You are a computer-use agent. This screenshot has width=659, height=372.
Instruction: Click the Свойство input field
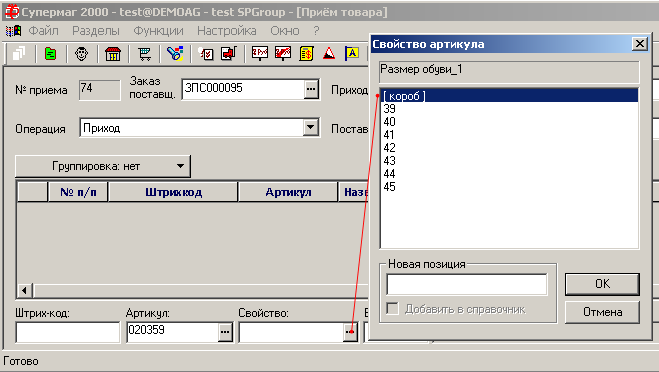(x=291, y=332)
